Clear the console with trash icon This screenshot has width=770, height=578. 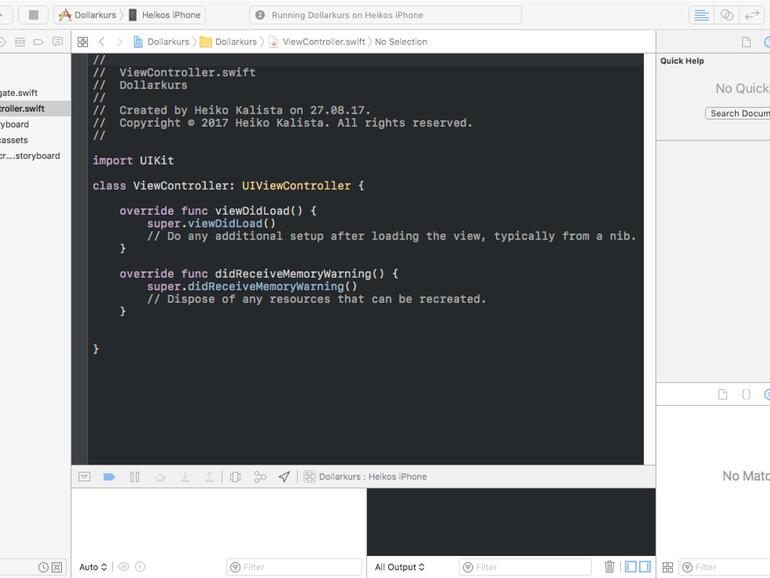click(x=609, y=567)
